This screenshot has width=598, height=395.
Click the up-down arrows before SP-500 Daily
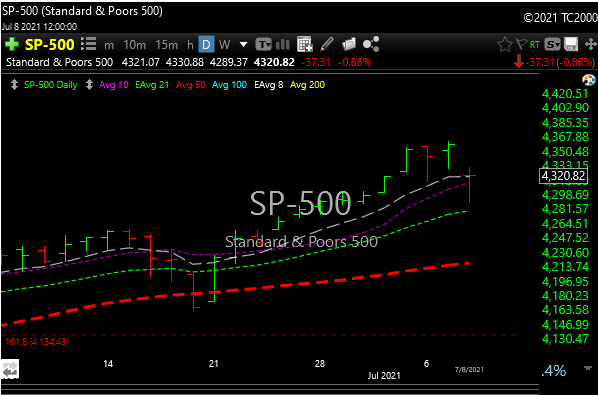click(14, 85)
